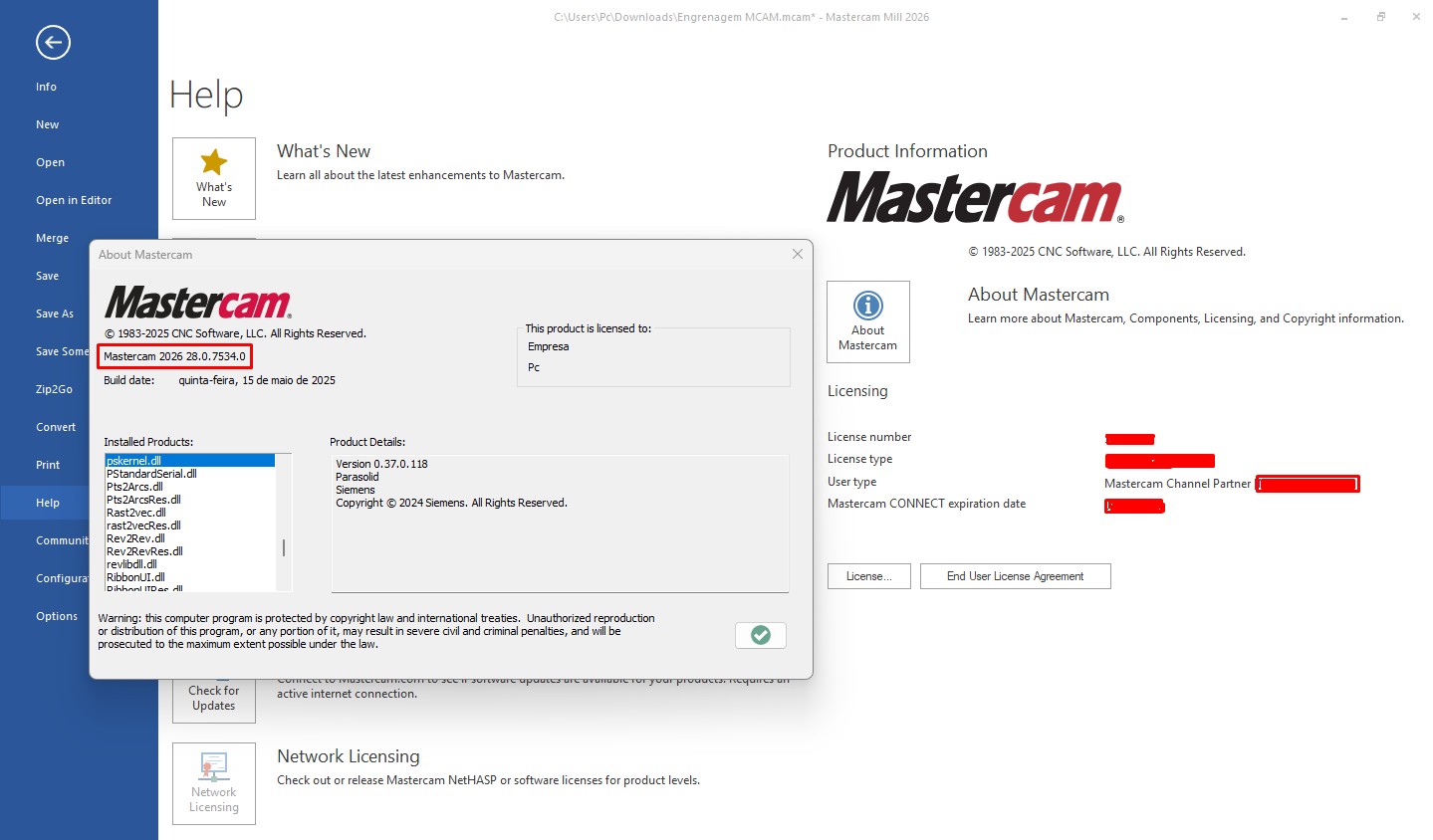Screen dimensions: 1433x840
Task: Click Merge in the sidebar
Action: coord(52,238)
